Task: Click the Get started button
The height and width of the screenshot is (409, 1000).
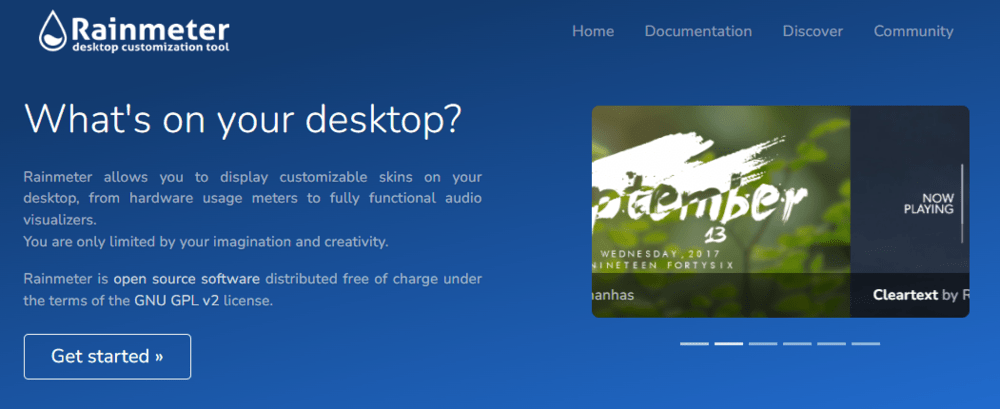Action: coord(107,357)
